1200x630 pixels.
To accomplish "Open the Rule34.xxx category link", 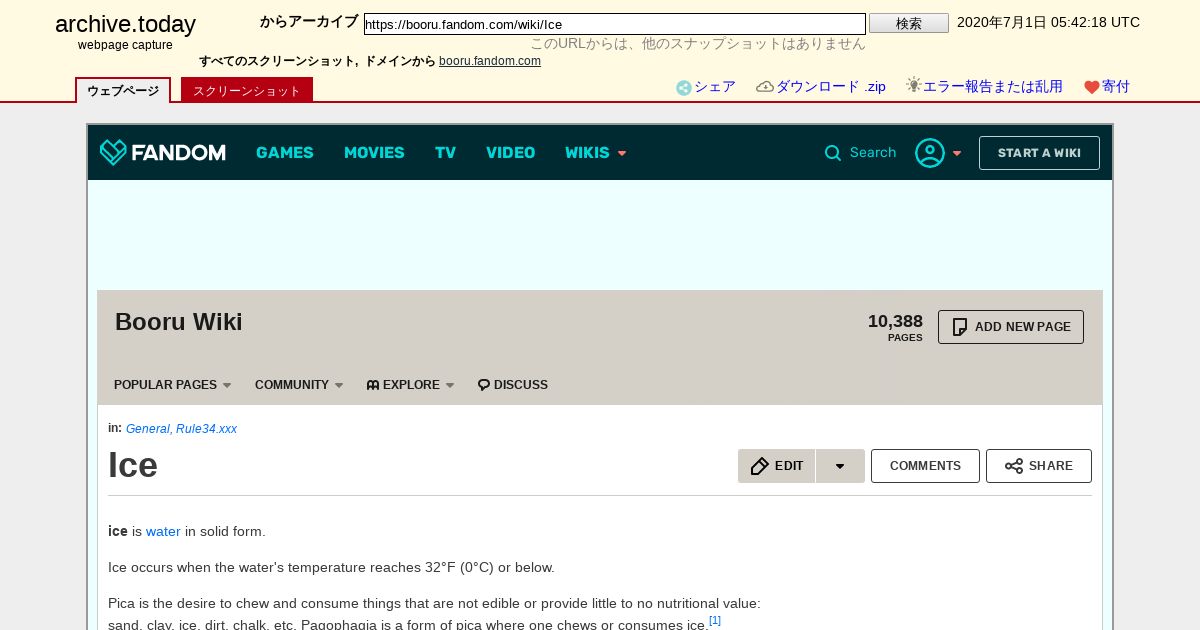I will click(x=206, y=429).
